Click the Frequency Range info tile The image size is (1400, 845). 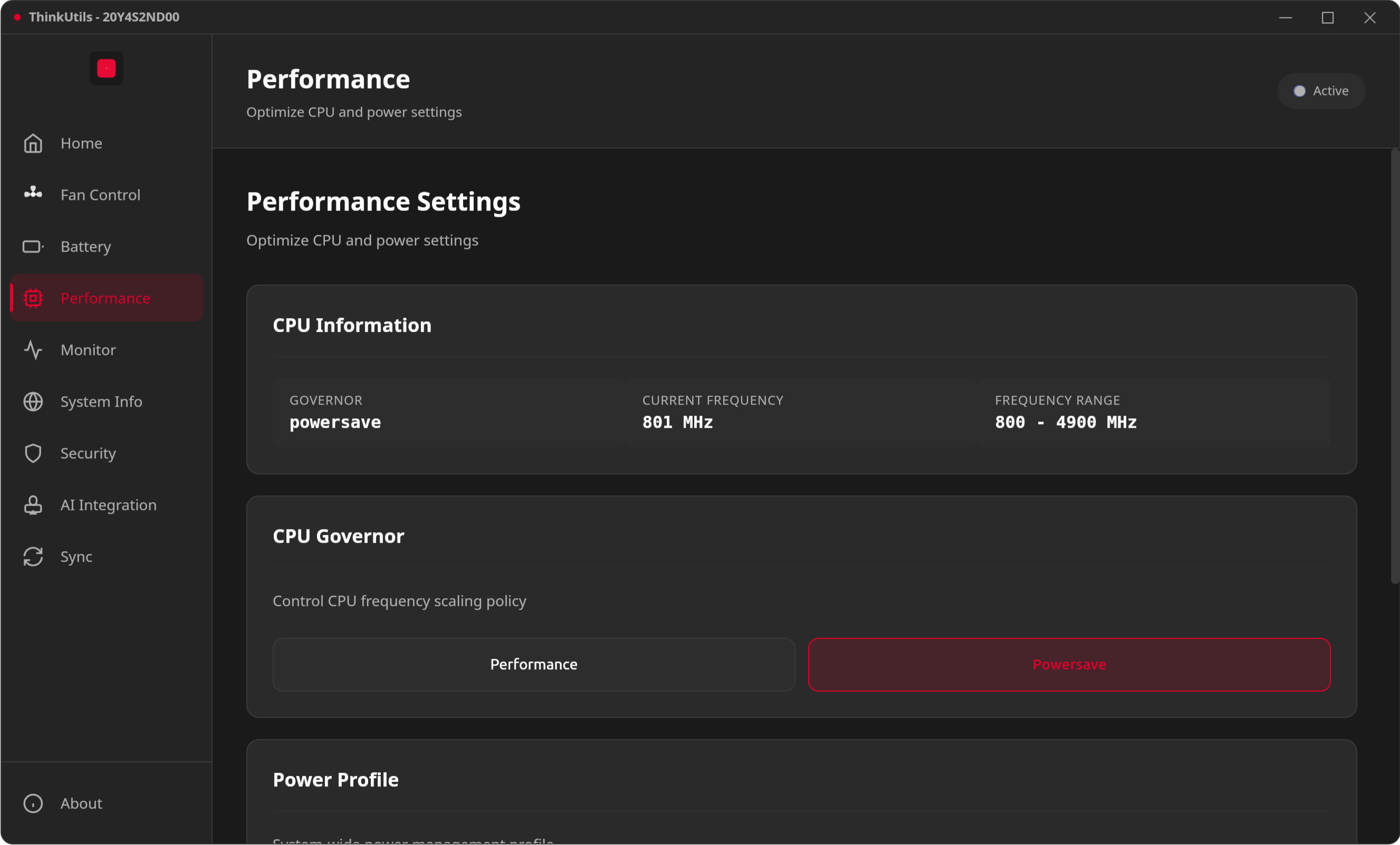click(x=1154, y=412)
